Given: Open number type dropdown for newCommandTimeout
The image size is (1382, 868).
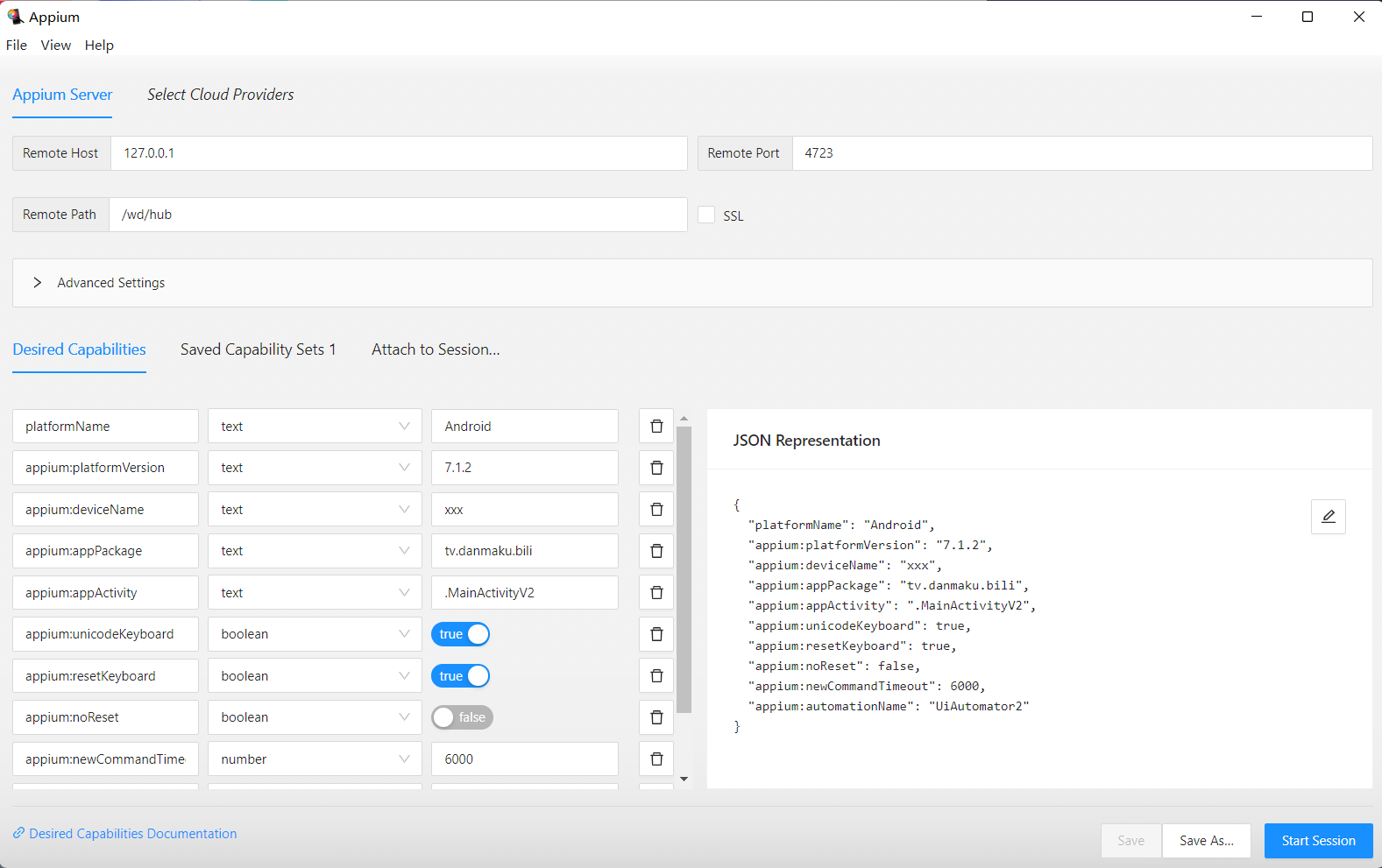Looking at the screenshot, I should 315,759.
